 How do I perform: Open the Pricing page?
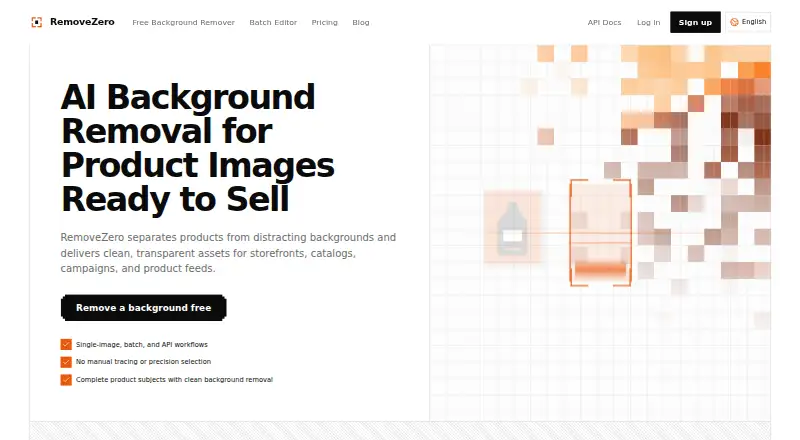[324, 22]
